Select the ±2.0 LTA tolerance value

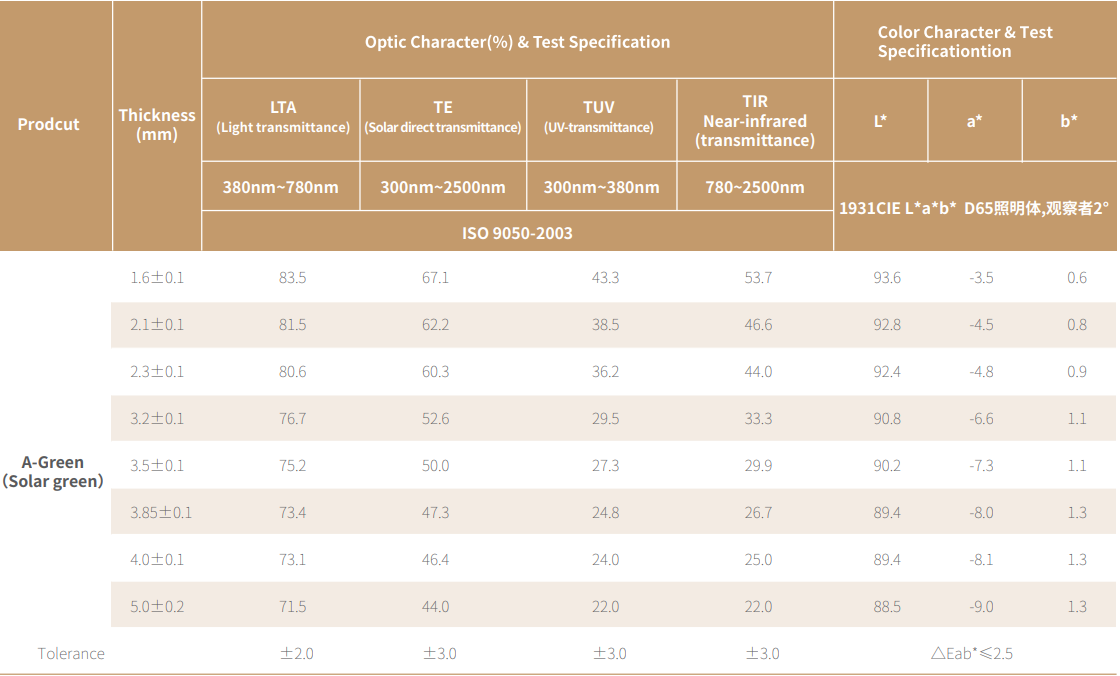297,654
